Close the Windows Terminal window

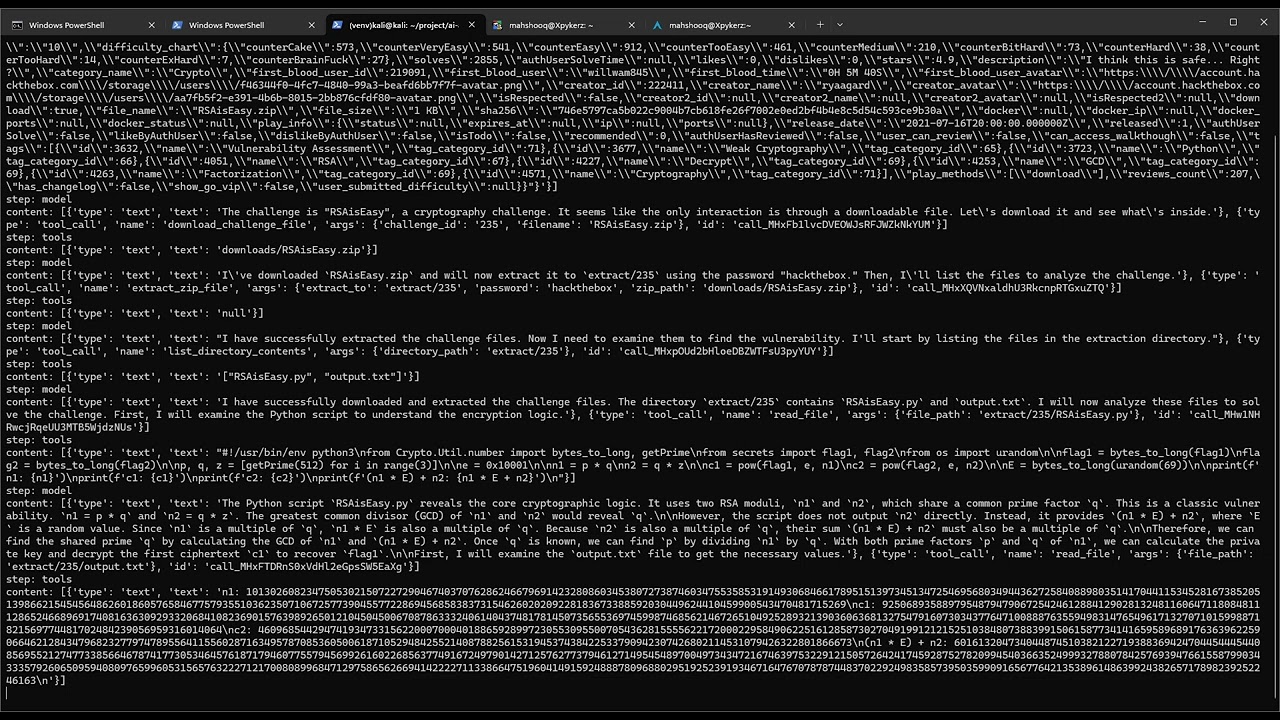pos(1263,22)
